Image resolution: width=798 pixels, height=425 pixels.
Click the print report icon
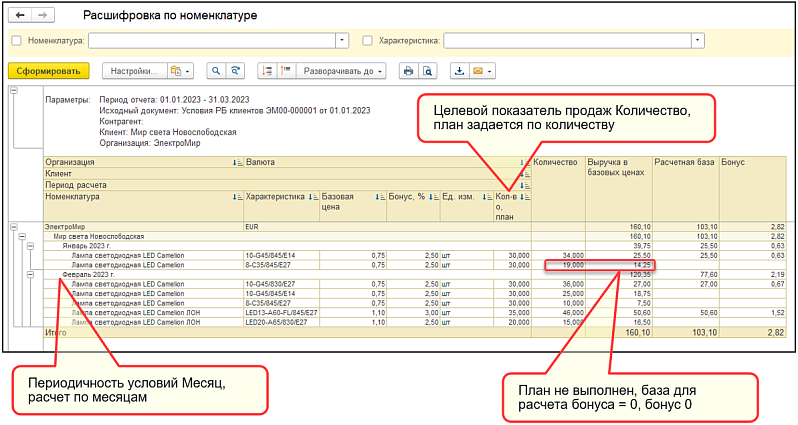[408, 71]
